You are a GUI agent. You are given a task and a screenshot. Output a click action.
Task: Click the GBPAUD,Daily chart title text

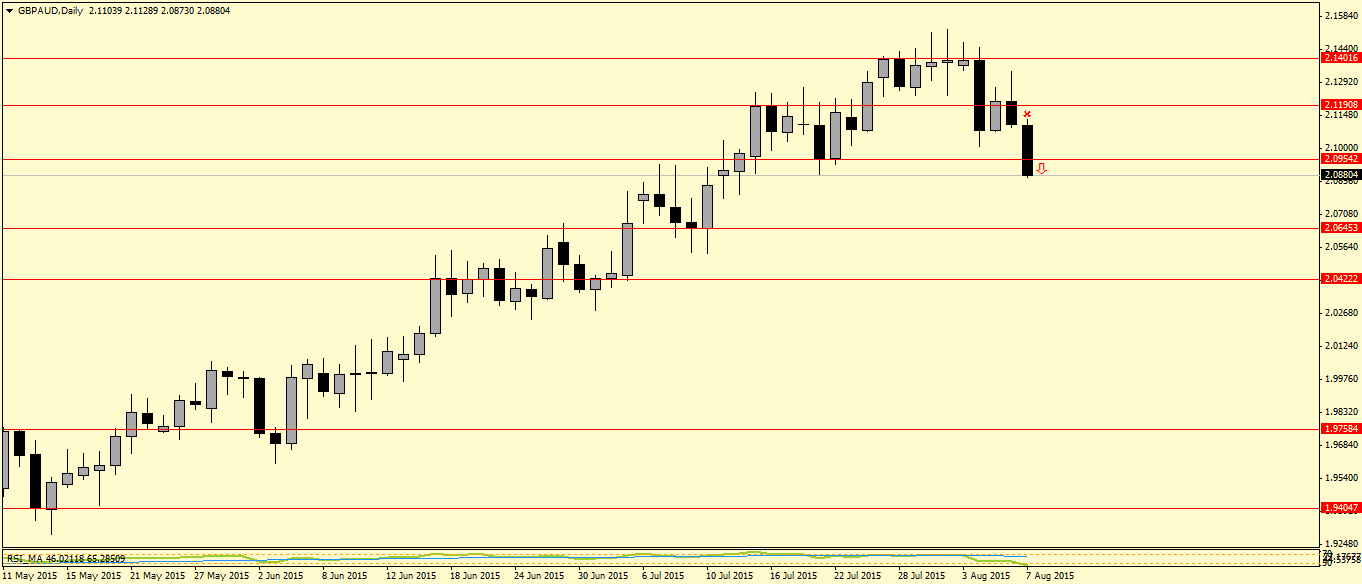[50, 10]
